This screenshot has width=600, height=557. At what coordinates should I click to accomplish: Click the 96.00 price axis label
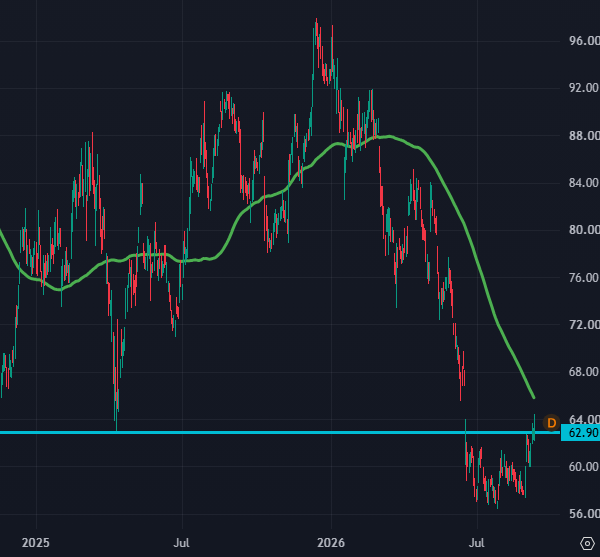point(584,41)
